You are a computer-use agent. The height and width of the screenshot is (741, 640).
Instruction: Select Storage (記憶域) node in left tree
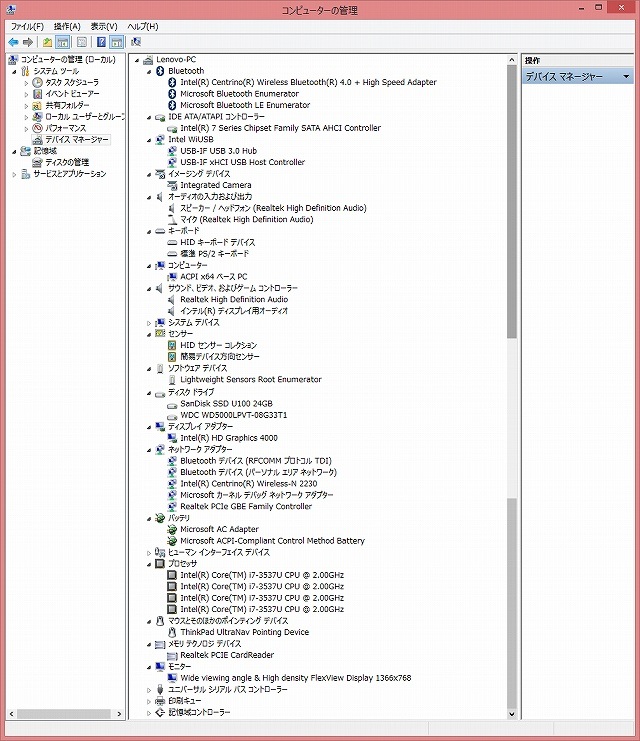(x=45, y=151)
